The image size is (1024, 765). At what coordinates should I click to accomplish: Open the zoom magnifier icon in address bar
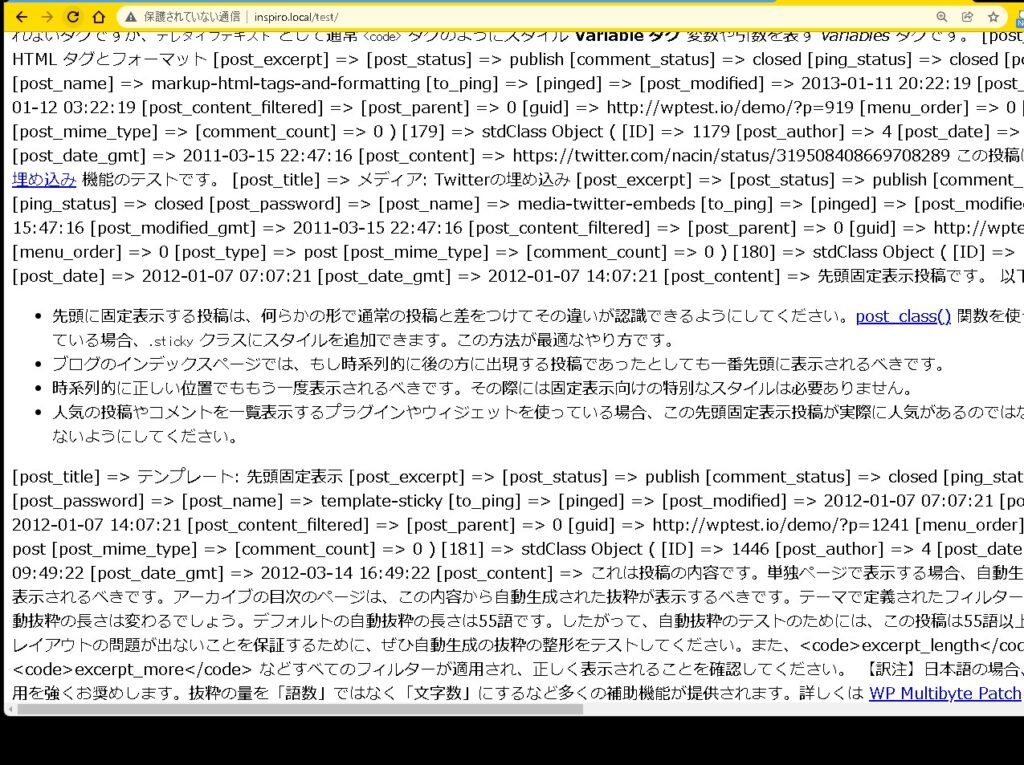941,17
